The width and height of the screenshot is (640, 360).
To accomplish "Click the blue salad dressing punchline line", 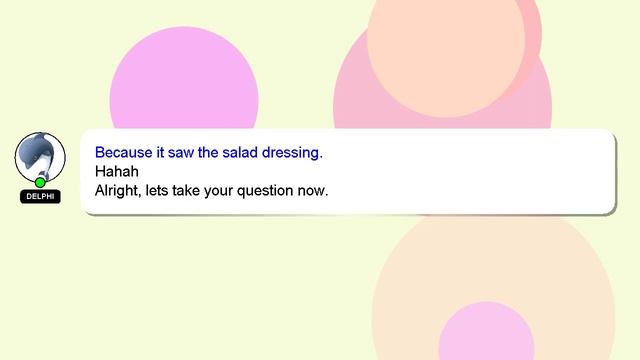I will [x=209, y=153].
